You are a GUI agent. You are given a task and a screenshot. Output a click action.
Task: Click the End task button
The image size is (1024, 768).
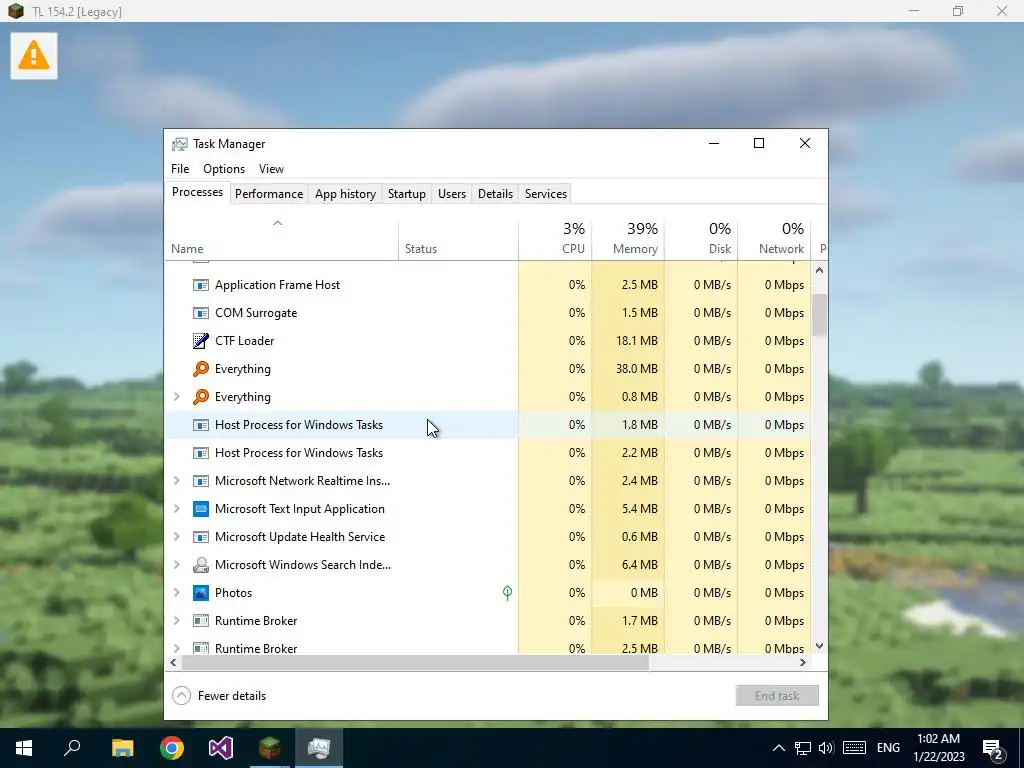coord(777,696)
